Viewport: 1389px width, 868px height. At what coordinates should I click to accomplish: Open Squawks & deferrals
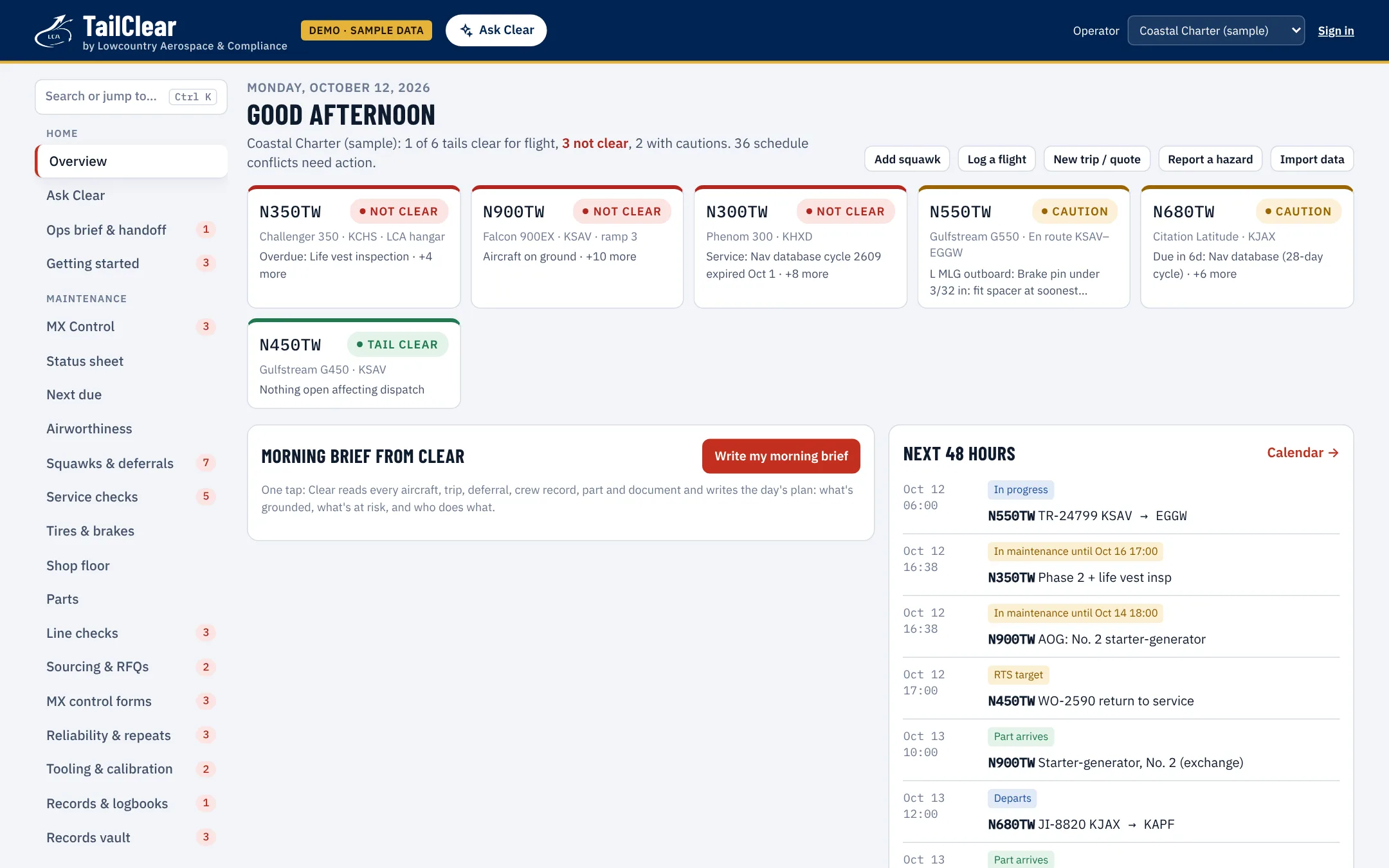pos(131,463)
